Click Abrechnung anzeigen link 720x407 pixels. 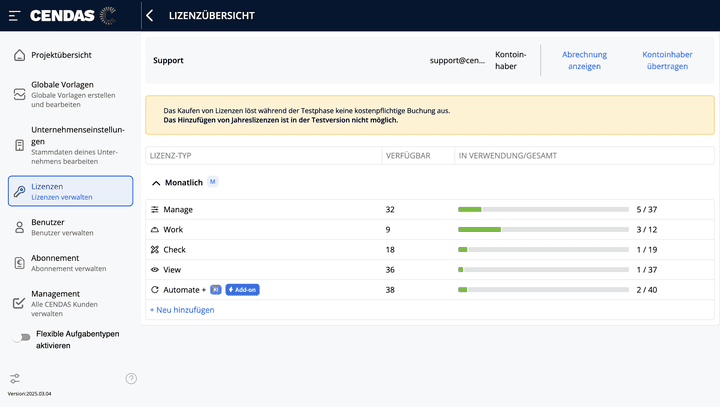[582, 60]
